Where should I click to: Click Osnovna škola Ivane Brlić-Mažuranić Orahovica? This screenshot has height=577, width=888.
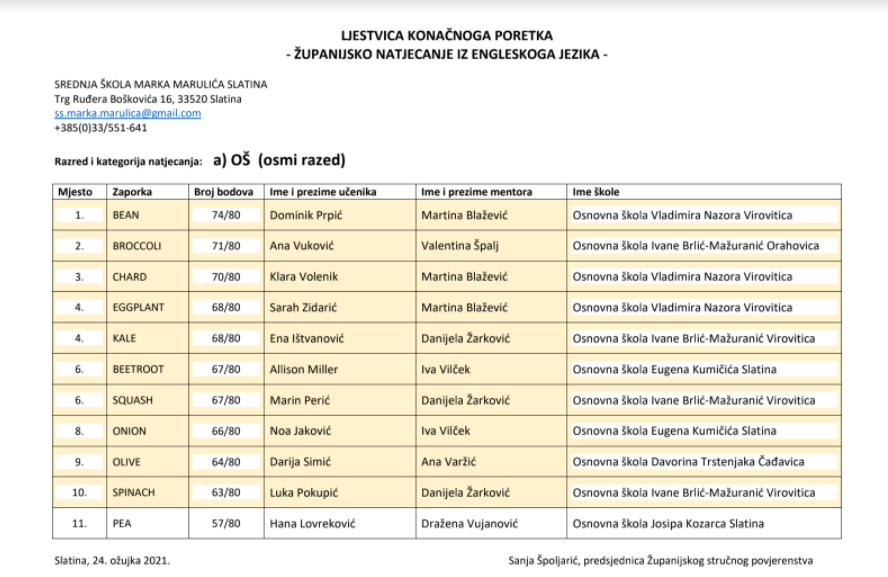(x=695, y=246)
